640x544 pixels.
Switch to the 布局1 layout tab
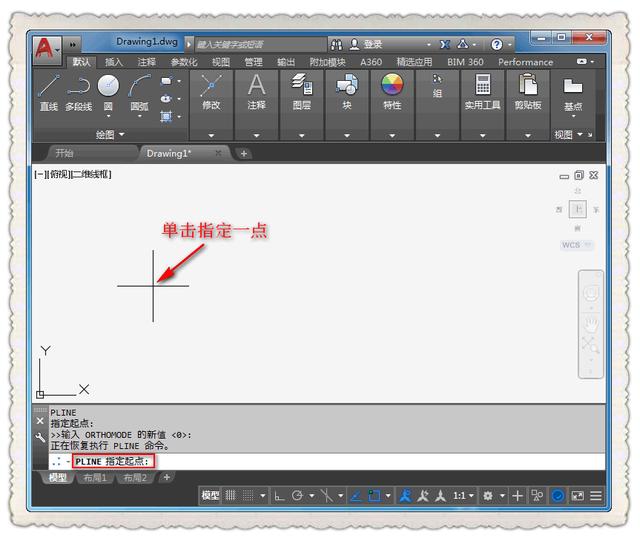point(95,477)
